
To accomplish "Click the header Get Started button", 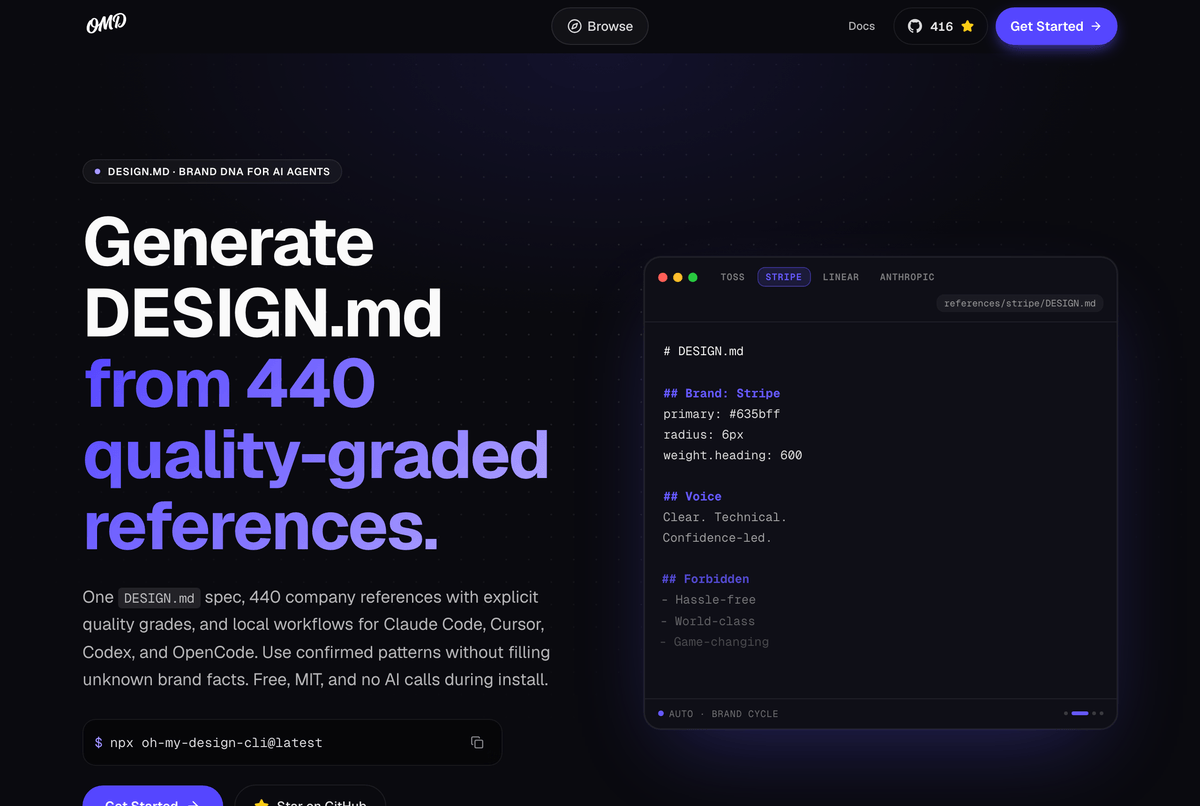I will tap(1056, 26).
